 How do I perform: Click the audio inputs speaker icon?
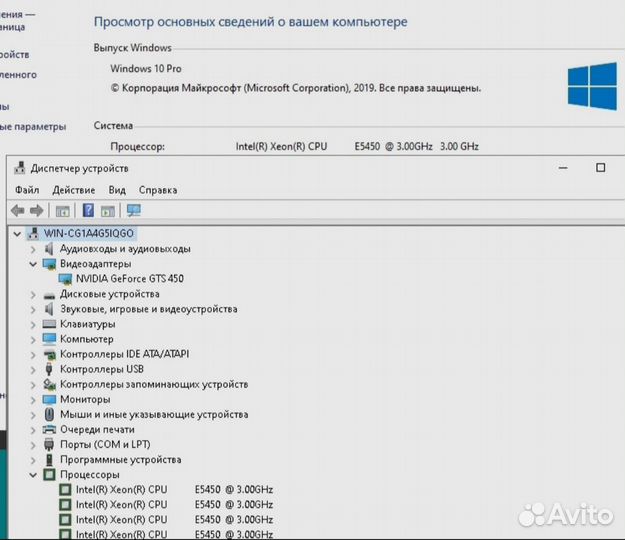pos(49,249)
